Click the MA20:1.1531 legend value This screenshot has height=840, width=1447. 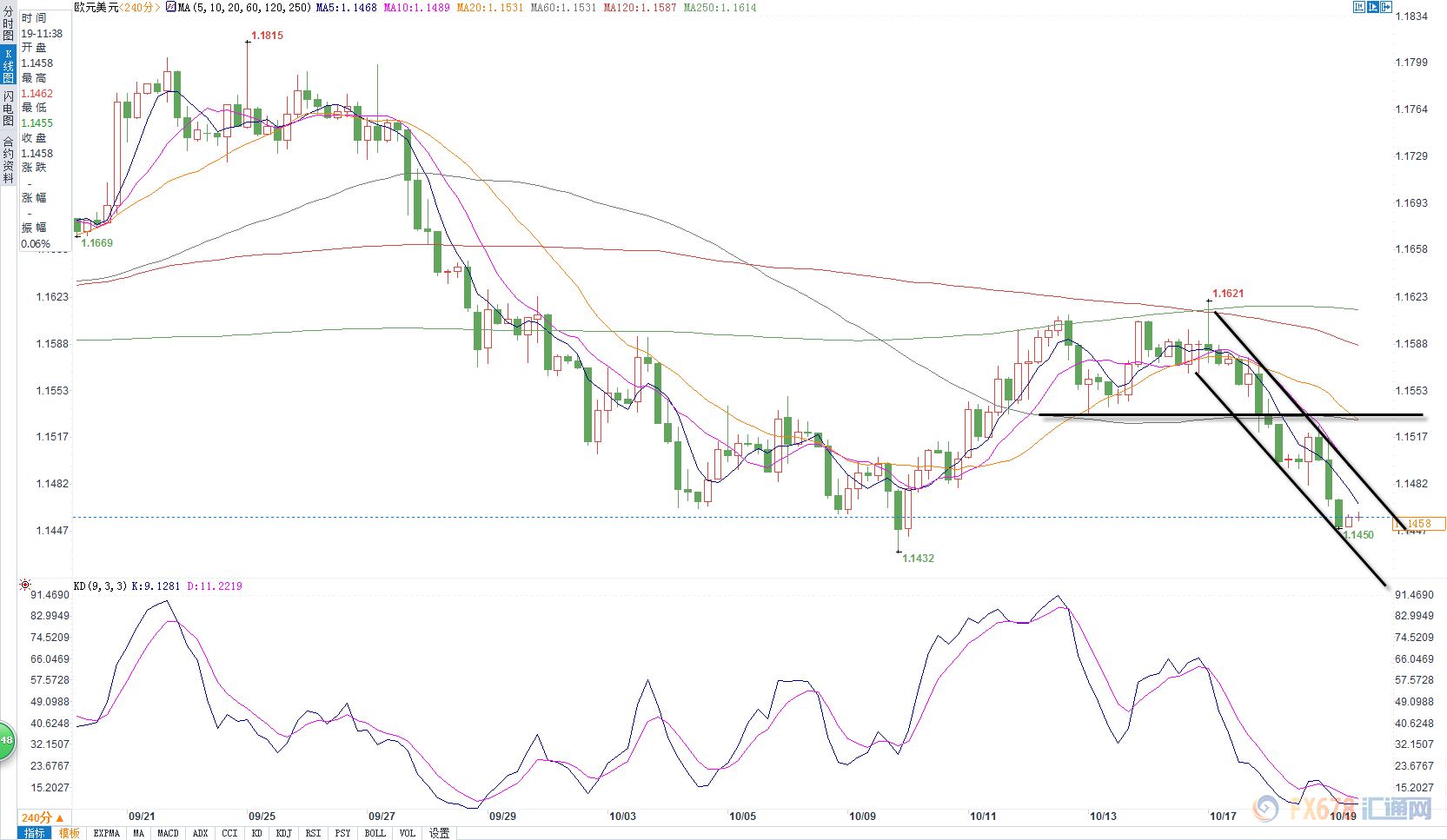click(489, 7)
